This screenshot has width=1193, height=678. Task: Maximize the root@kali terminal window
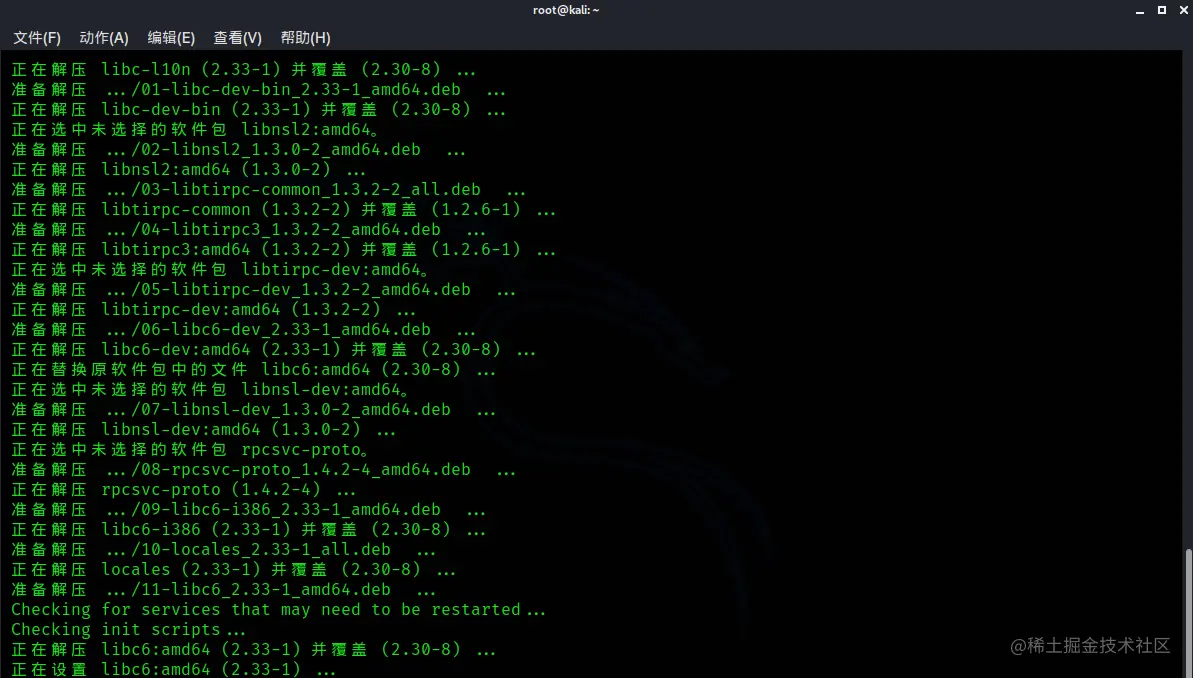click(1162, 10)
